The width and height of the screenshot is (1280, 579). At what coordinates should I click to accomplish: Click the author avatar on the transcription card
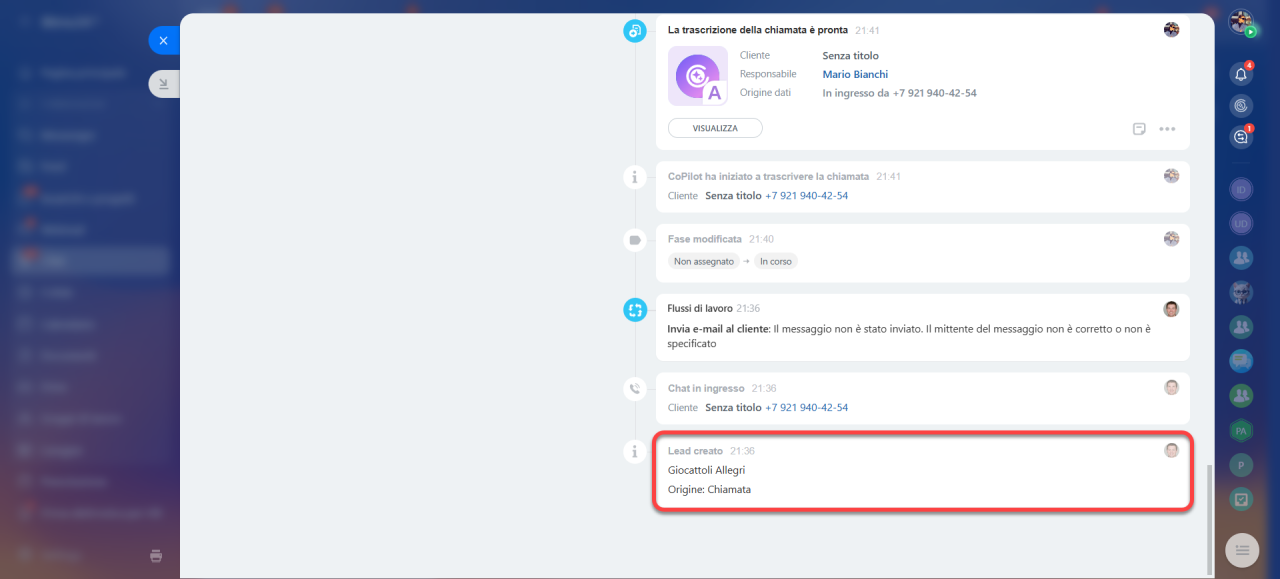click(x=1172, y=30)
